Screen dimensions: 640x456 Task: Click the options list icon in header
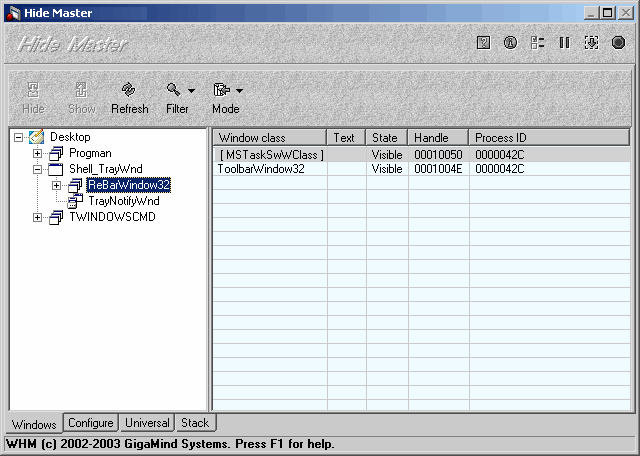[537, 42]
